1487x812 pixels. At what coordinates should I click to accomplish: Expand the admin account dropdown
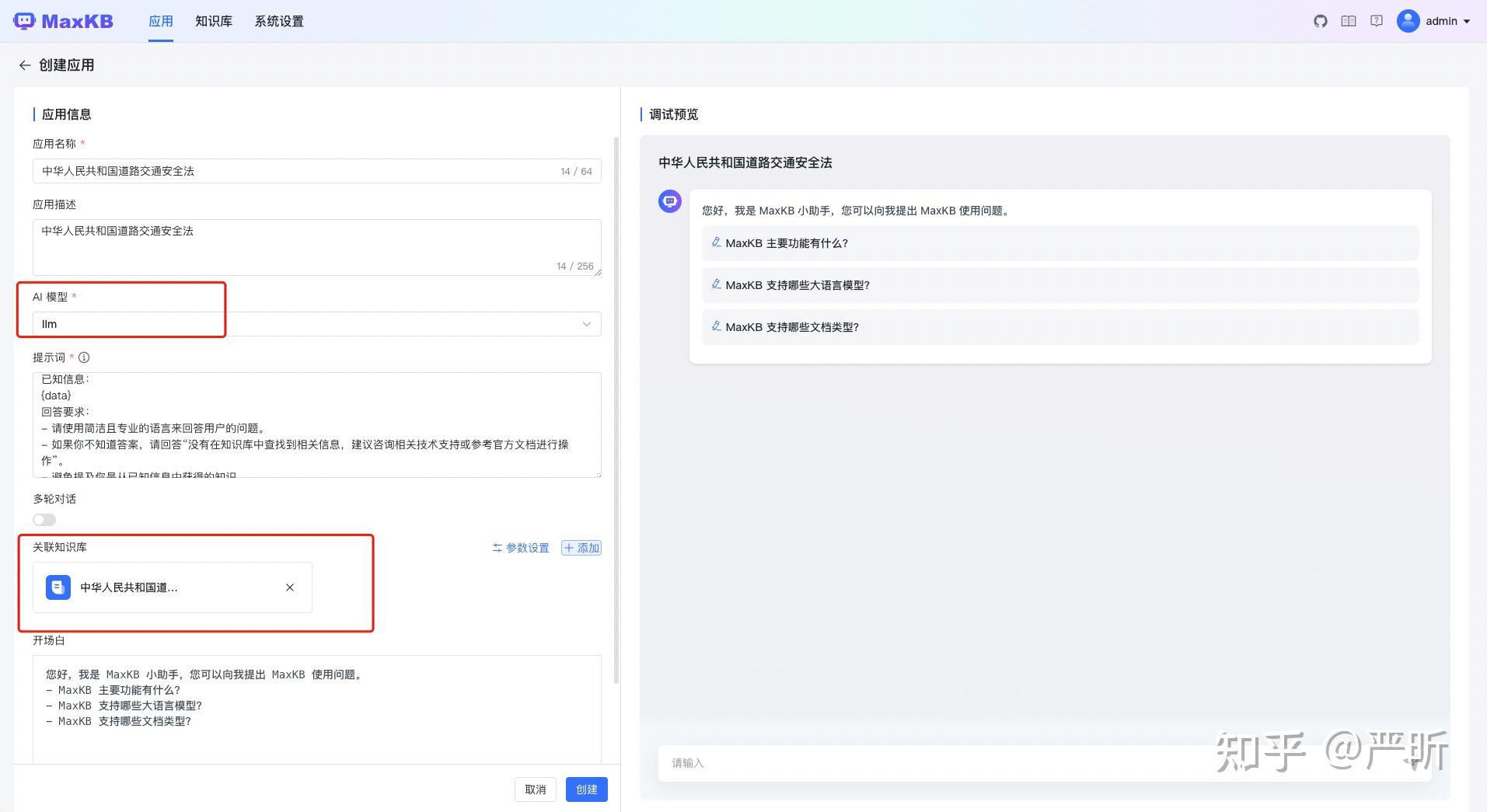1466,21
